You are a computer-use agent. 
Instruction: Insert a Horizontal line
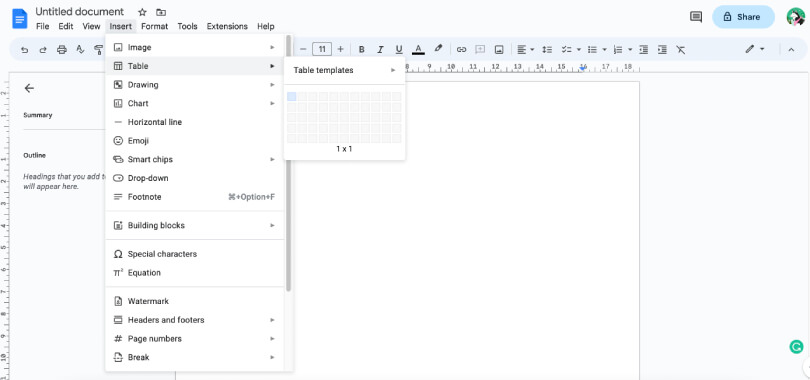195,122
